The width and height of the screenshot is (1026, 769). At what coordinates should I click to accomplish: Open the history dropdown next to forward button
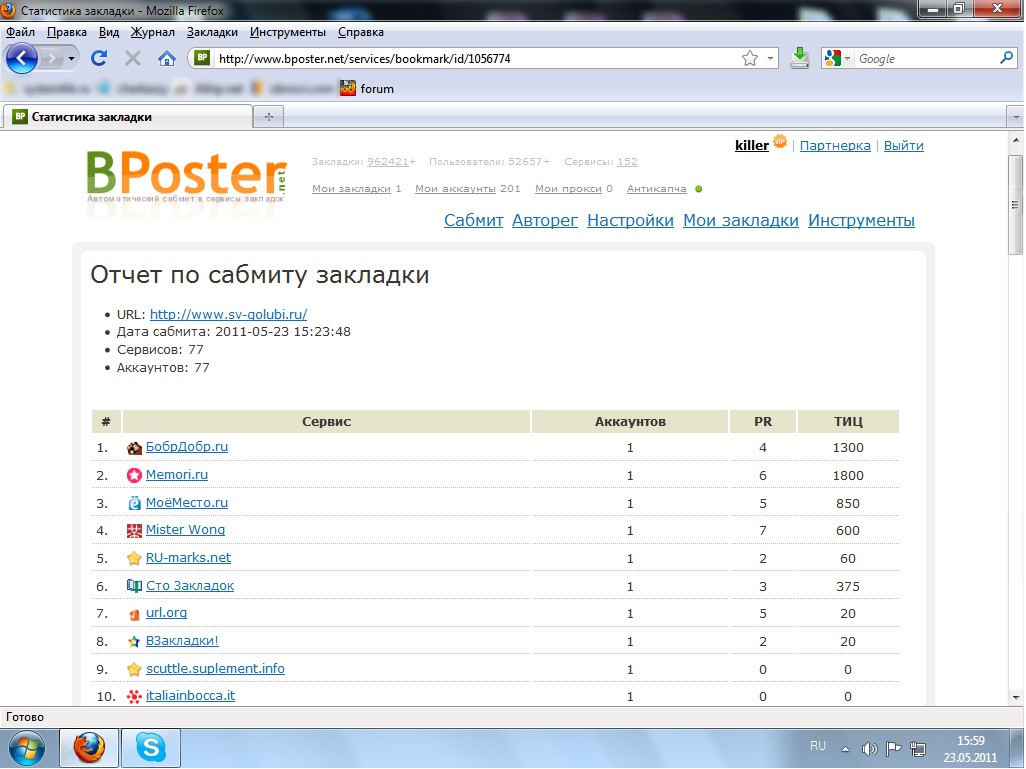point(71,59)
